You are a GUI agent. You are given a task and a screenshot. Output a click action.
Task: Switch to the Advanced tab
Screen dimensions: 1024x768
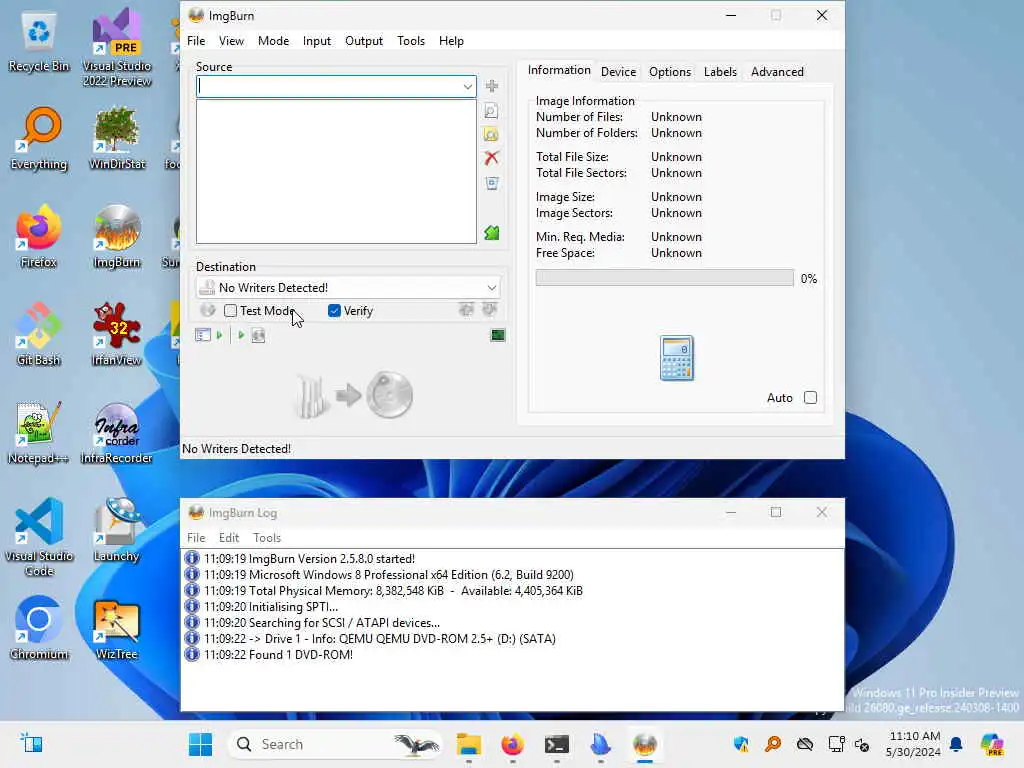pyautogui.click(x=777, y=72)
